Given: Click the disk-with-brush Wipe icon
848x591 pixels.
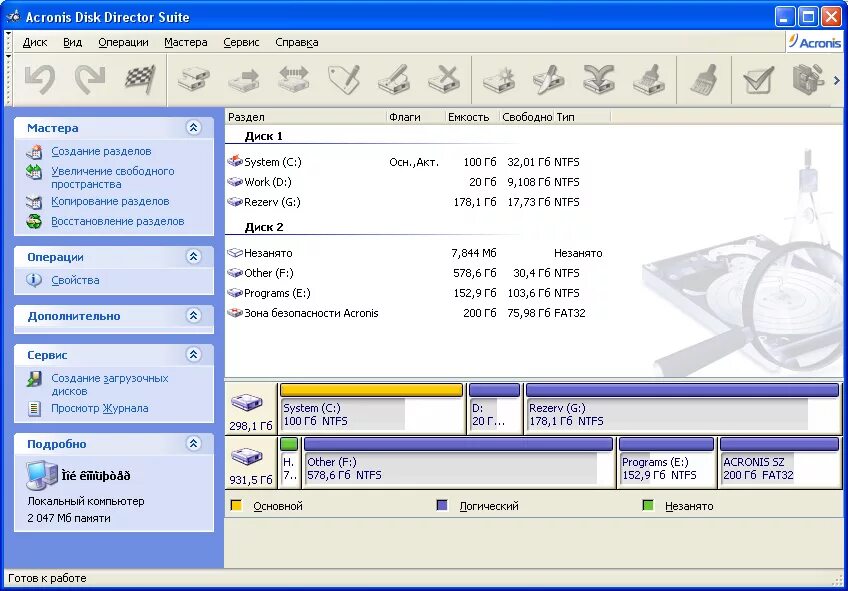Looking at the screenshot, I should 648,80.
